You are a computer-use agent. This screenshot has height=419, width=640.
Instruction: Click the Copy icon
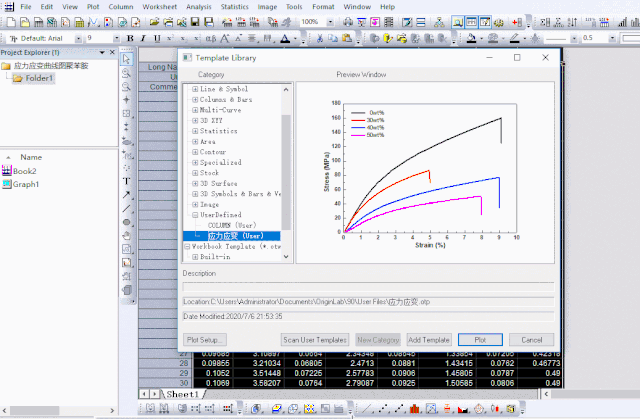(x=333, y=38)
